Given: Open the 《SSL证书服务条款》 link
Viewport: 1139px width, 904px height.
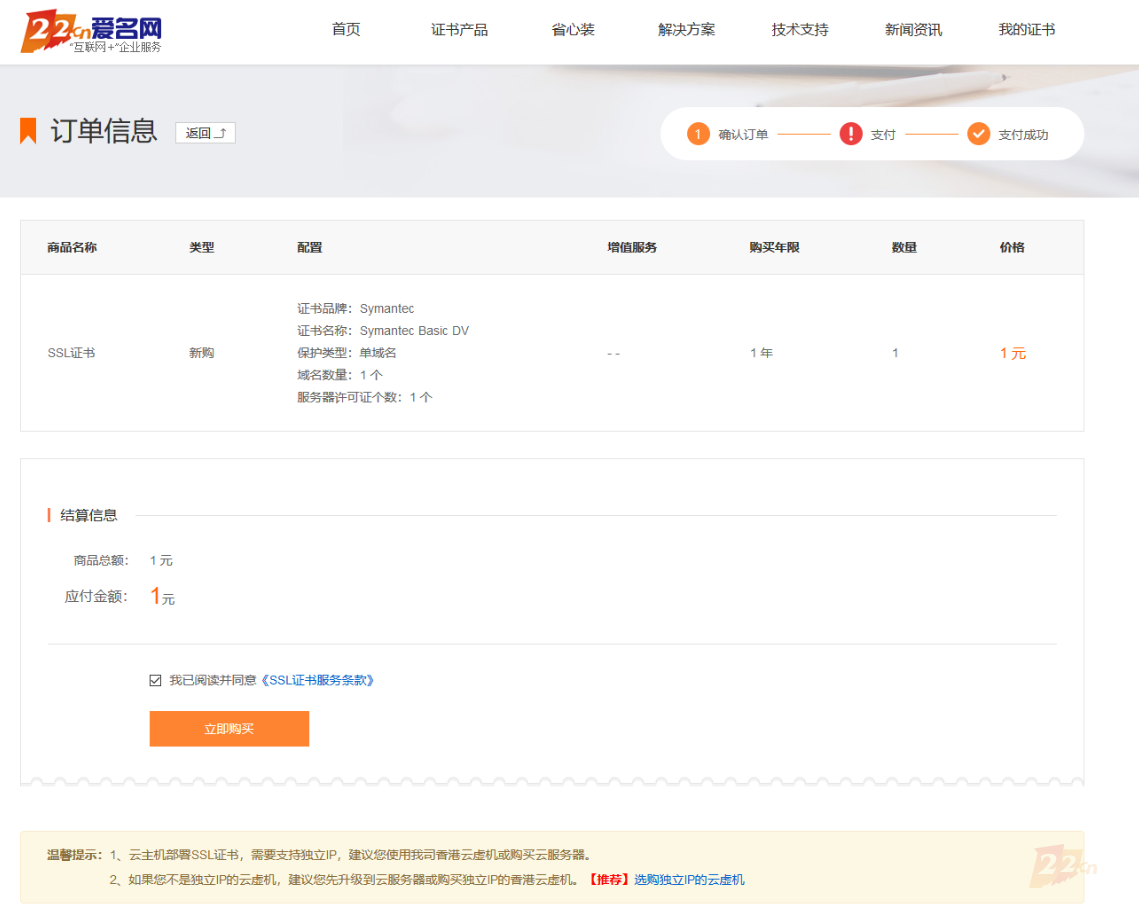Looking at the screenshot, I should pos(317,680).
